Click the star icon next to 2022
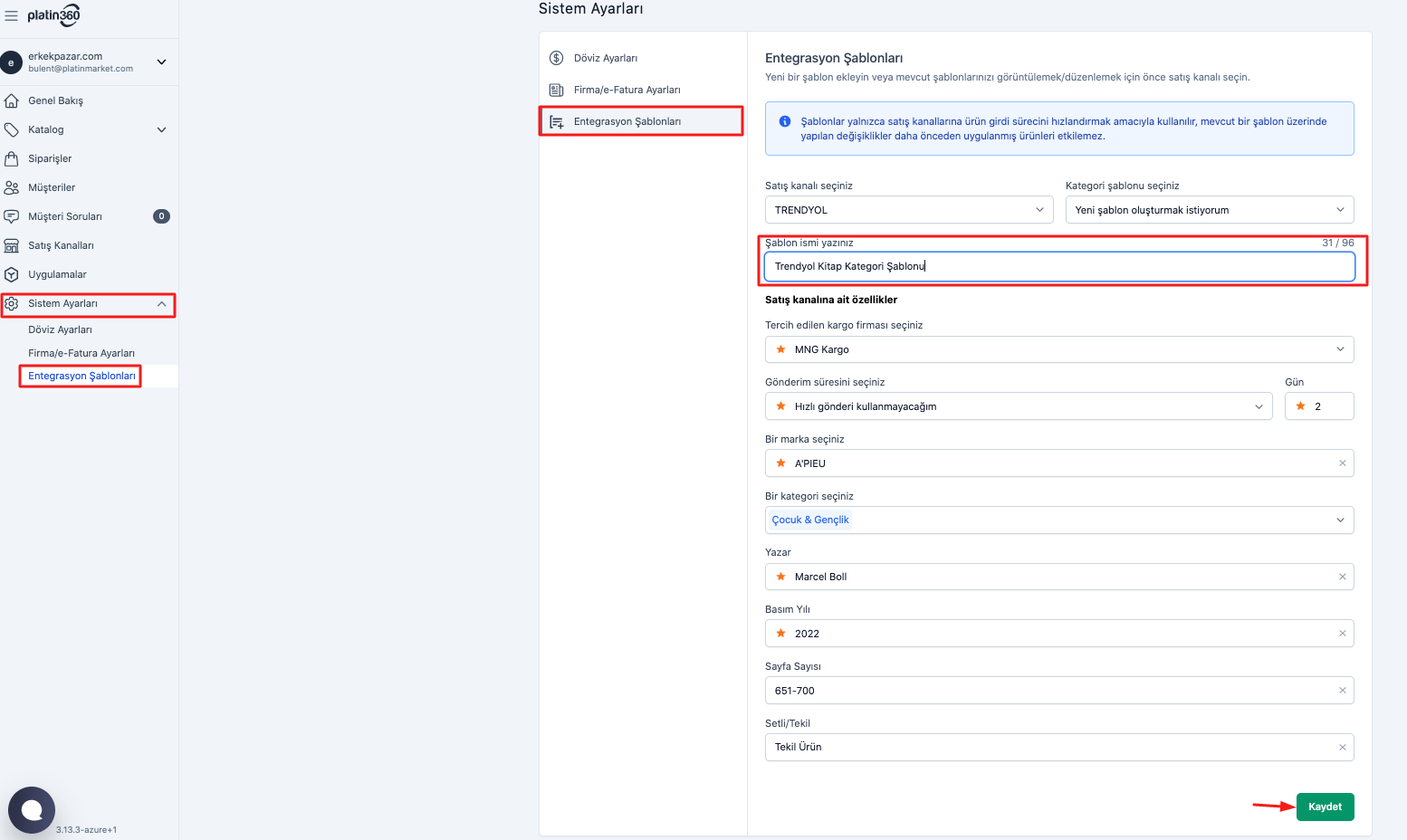The image size is (1407, 840). 781,634
